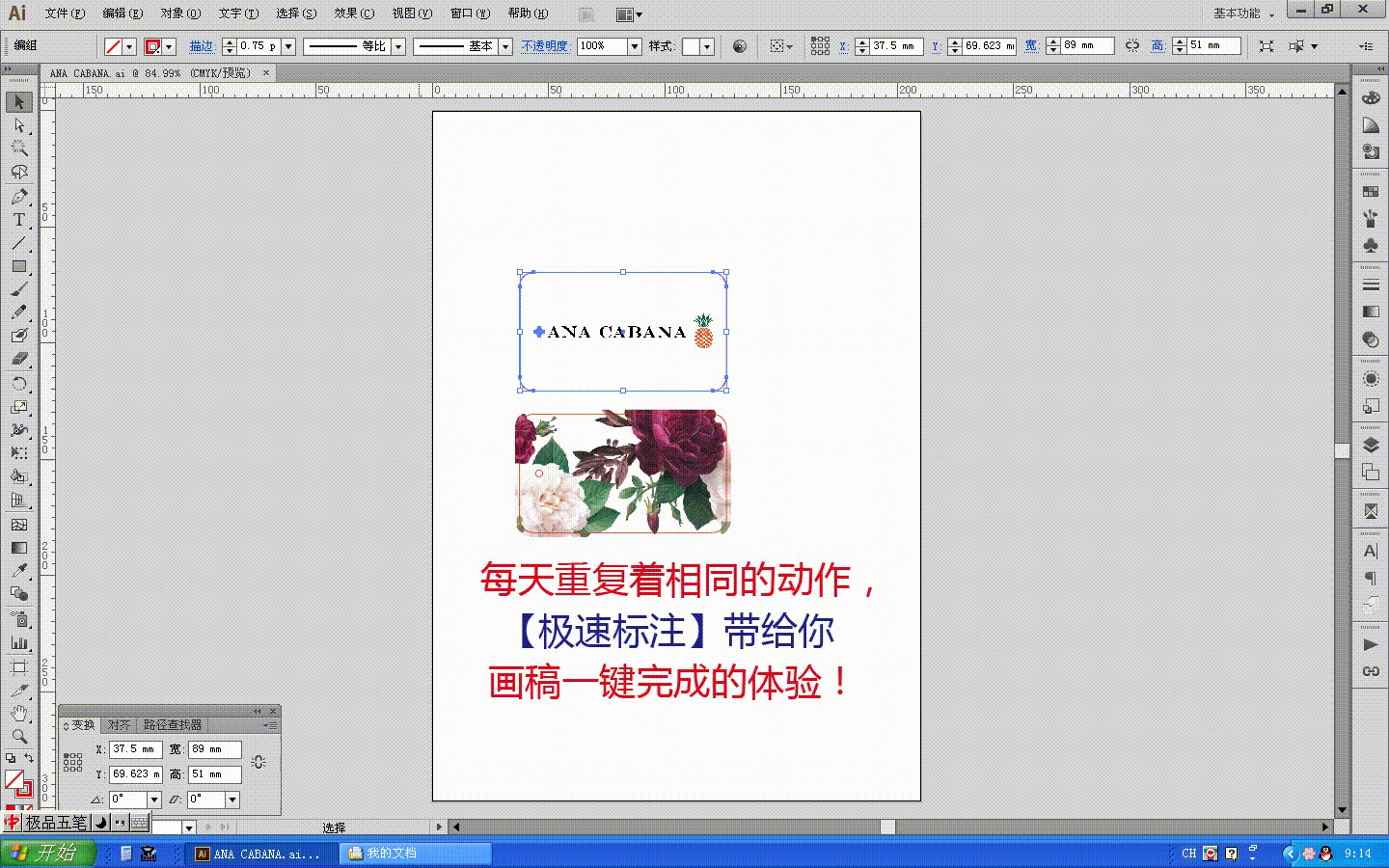Toggle constrain proportions in Transform panel
Image resolution: width=1389 pixels, height=868 pixels.
pyautogui.click(x=259, y=762)
